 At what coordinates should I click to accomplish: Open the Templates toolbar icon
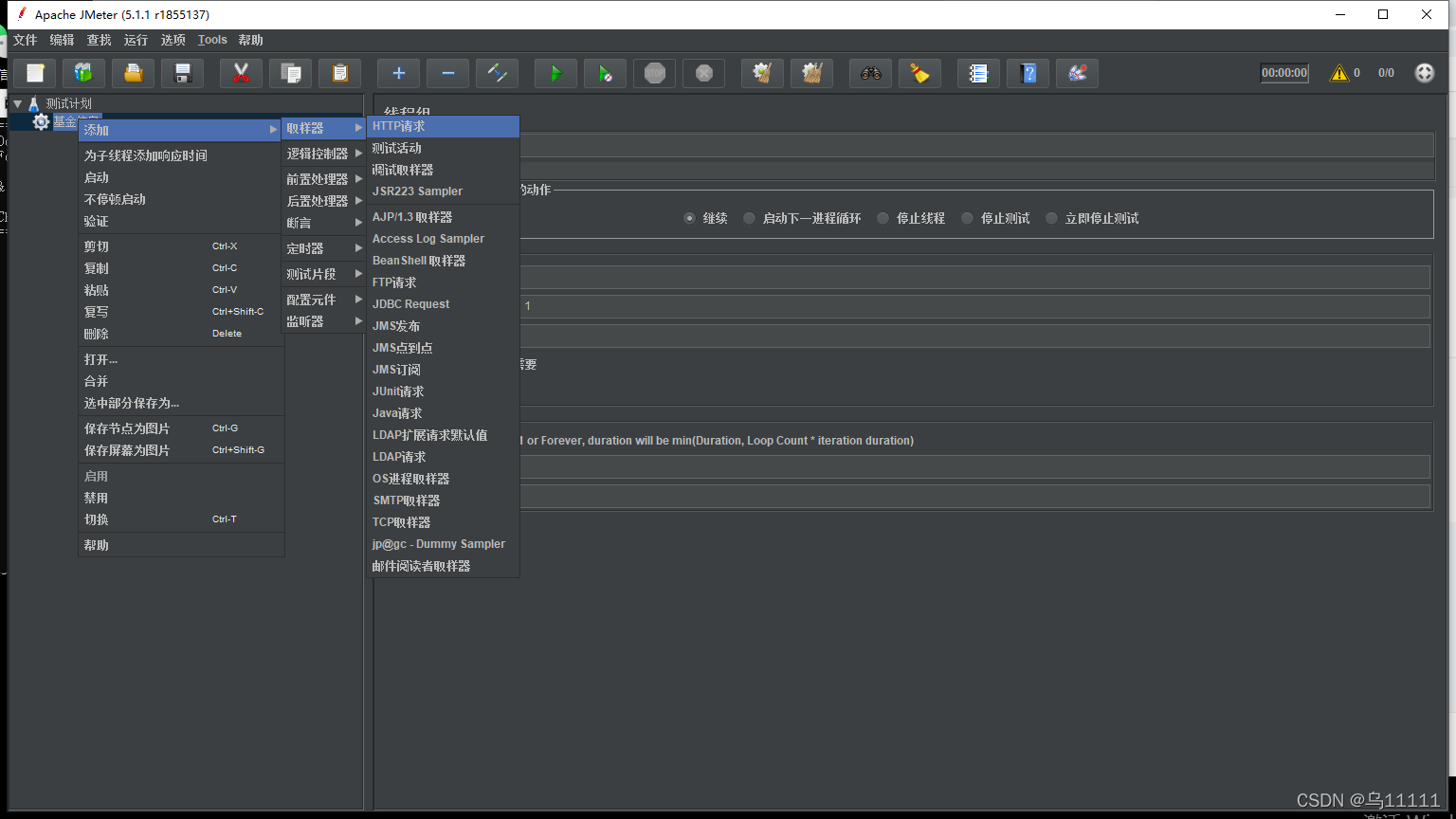click(84, 73)
